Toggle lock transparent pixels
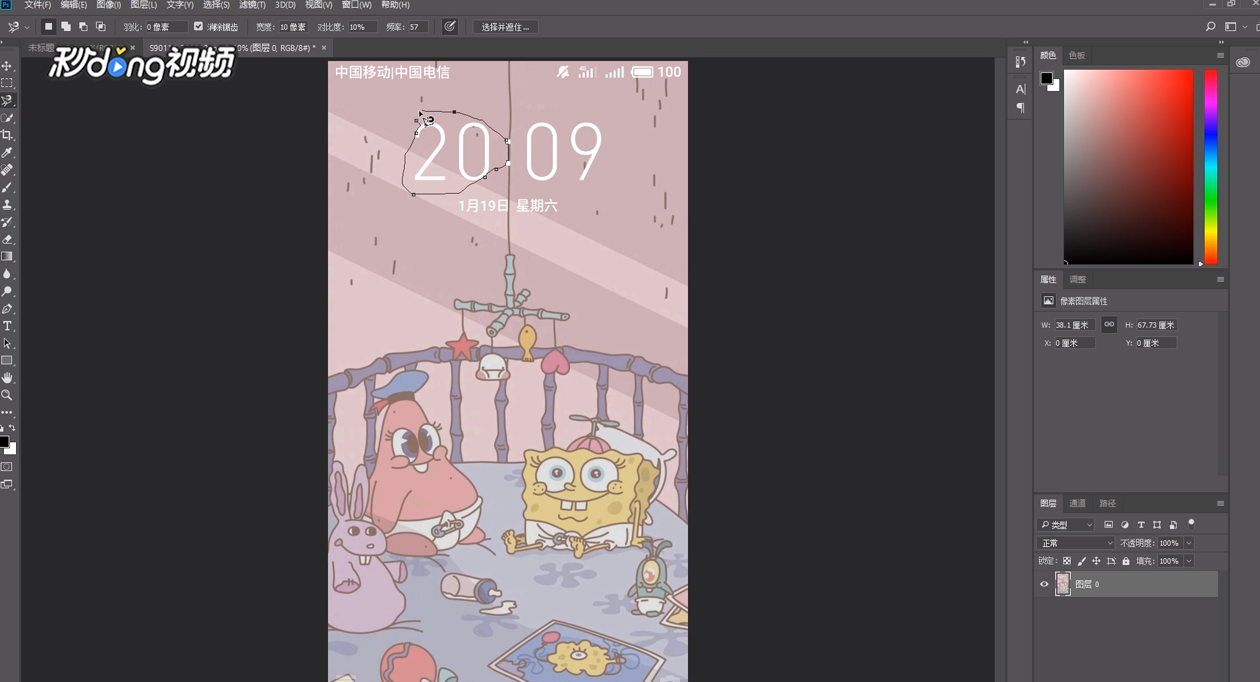 pos(1067,561)
